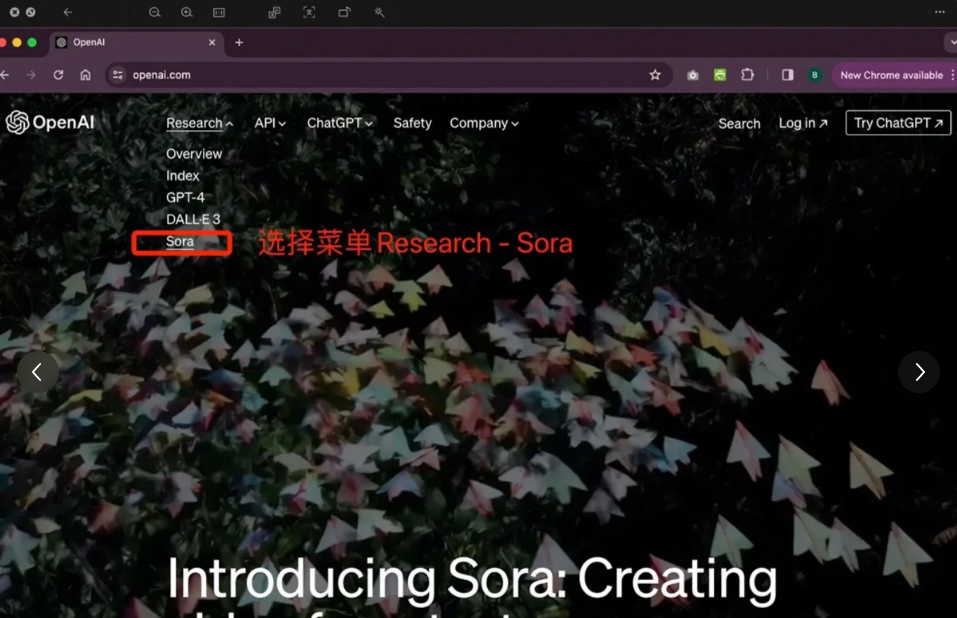This screenshot has height=618, width=957.
Task: Click New Chrome available update button
Action: (892, 75)
